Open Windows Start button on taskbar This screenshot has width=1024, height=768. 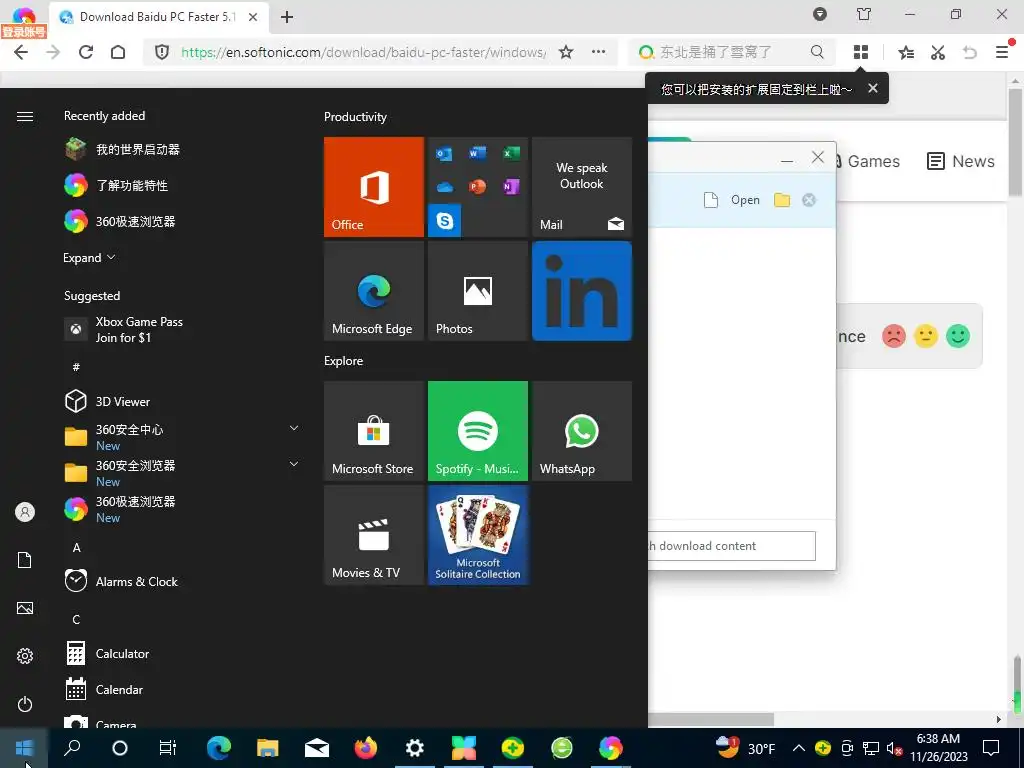coord(24,748)
